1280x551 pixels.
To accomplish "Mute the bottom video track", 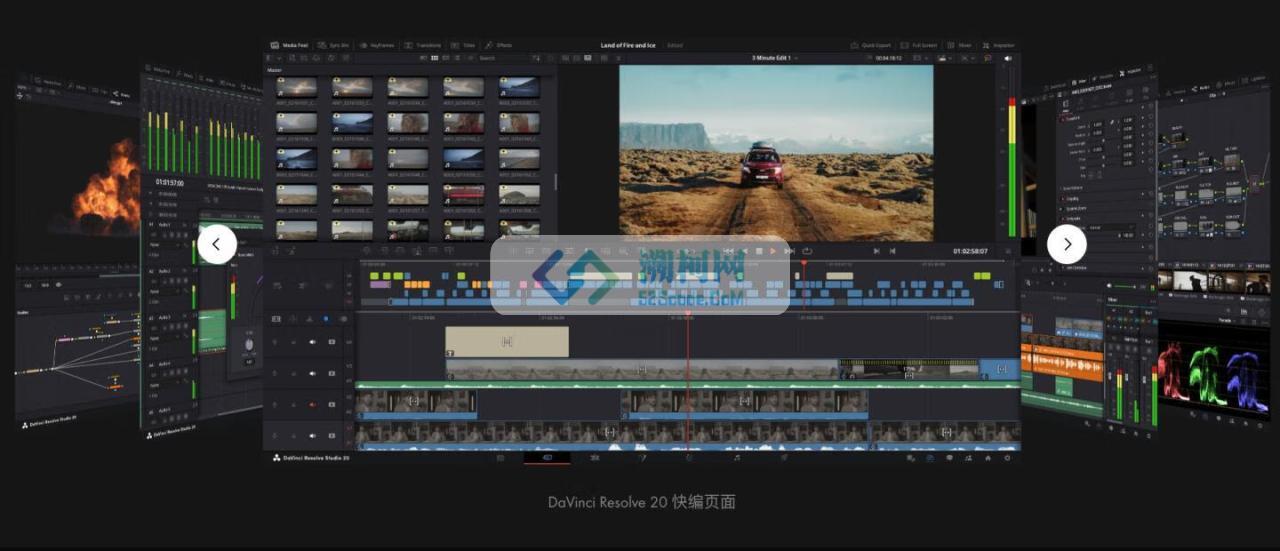I will click(312, 435).
